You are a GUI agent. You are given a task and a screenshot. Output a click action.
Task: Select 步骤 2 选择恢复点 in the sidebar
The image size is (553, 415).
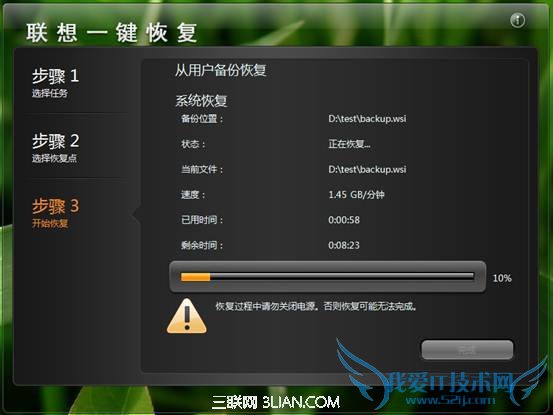point(55,148)
